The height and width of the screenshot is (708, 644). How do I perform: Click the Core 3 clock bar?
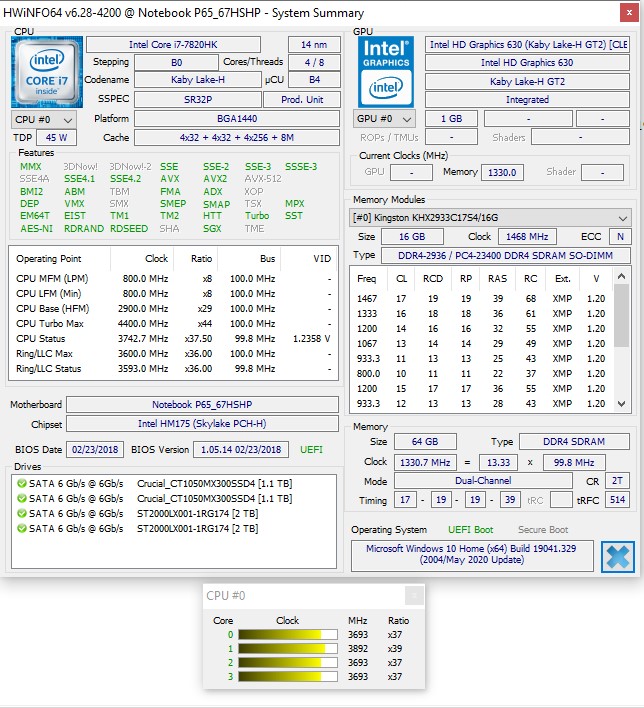pos(288,676)
